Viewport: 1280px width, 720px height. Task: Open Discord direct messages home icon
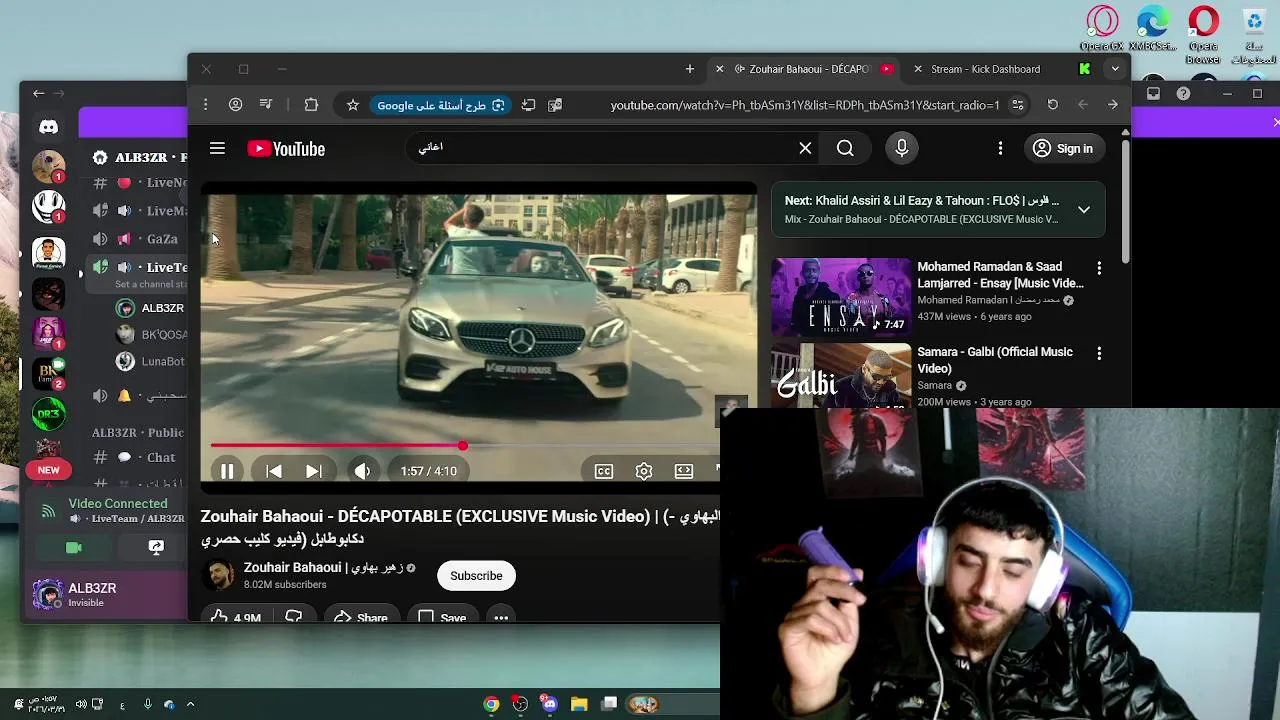[48, 127]
